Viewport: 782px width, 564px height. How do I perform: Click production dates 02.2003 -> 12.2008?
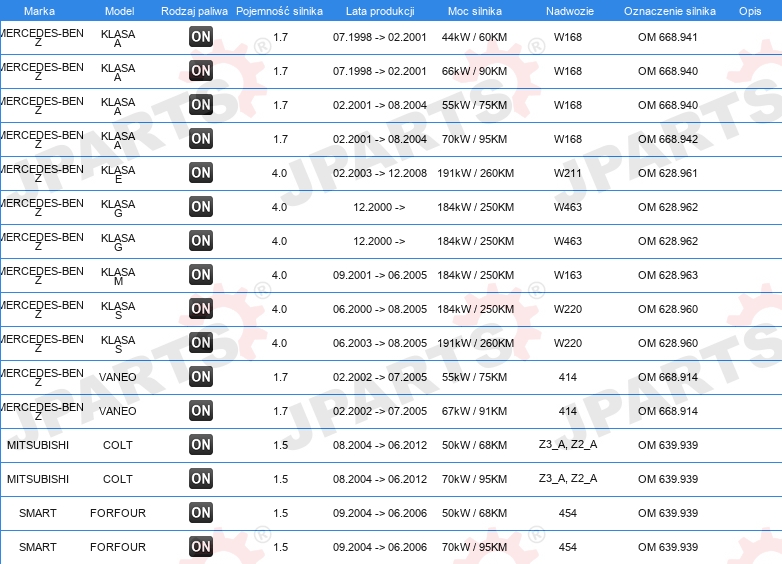tap(380, 173)
